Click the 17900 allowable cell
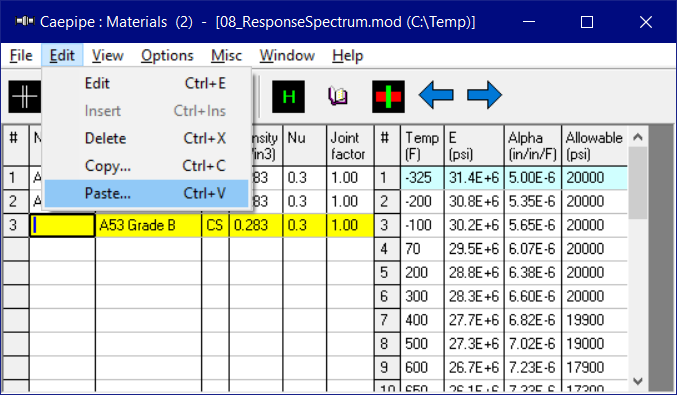The height and width of the screenshot is (395, 677). pyautogui.click(x=595, y=368)
